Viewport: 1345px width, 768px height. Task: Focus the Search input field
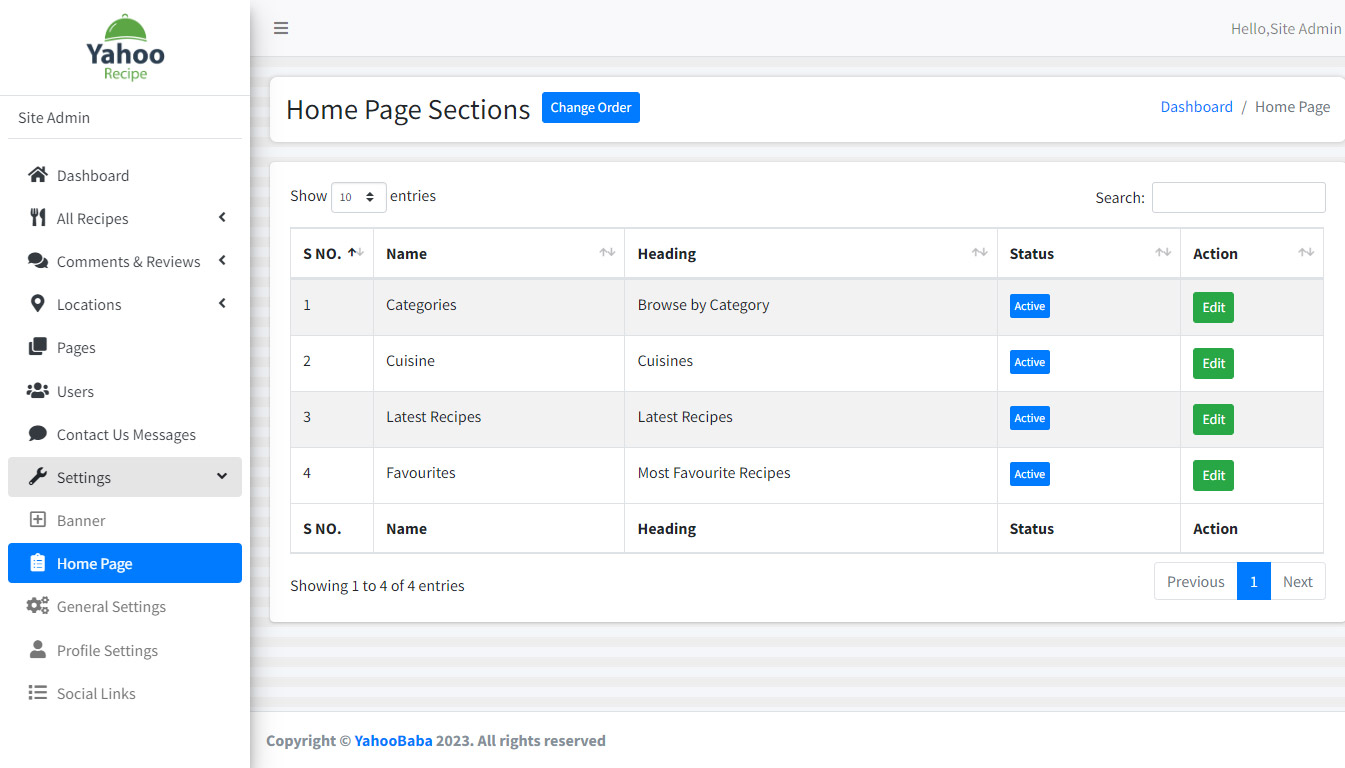1238,197
